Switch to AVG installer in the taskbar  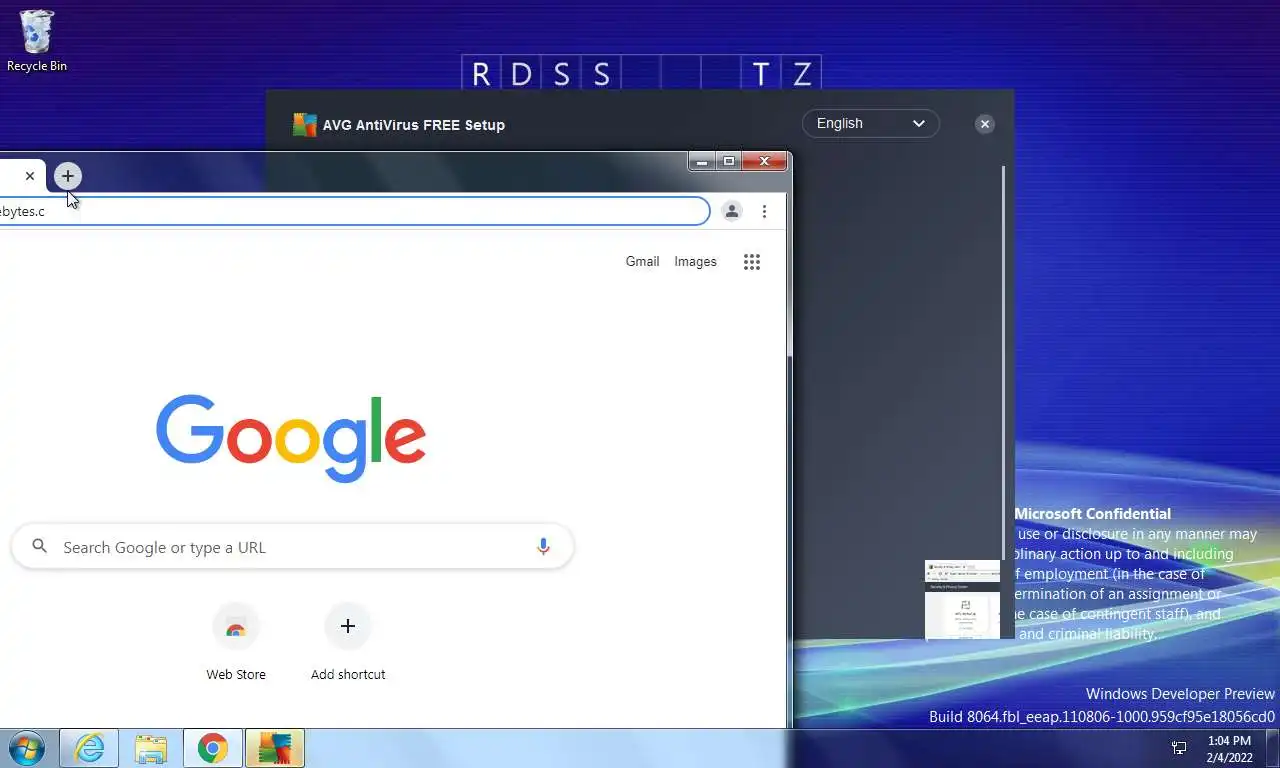click(x=274, y=748)
